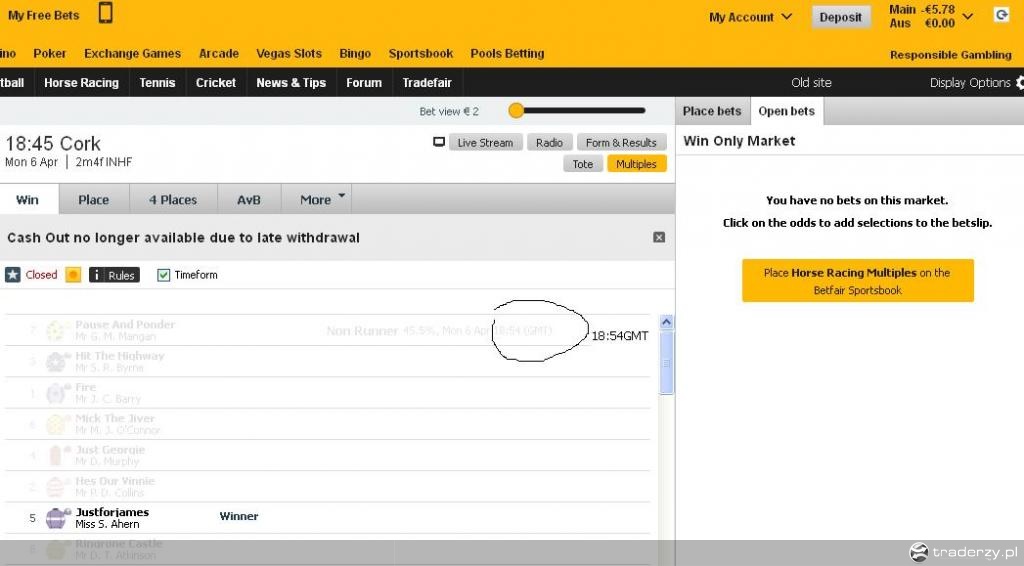The height and width of the screenshot is (566, 1024).
Task: Click the Deposit button
Action: [840, 17]
